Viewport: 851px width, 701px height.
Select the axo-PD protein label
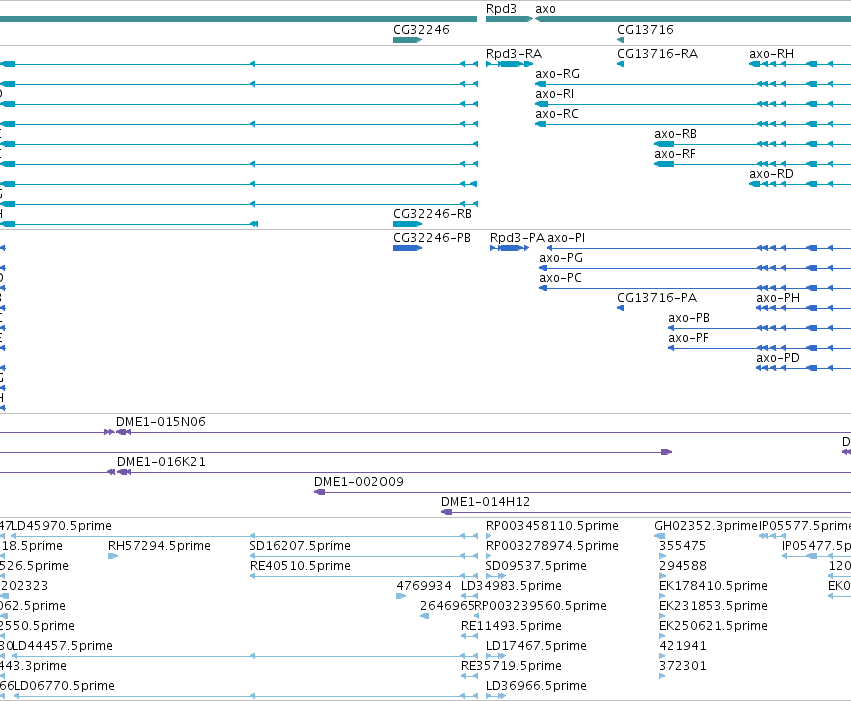pos(778,358)
